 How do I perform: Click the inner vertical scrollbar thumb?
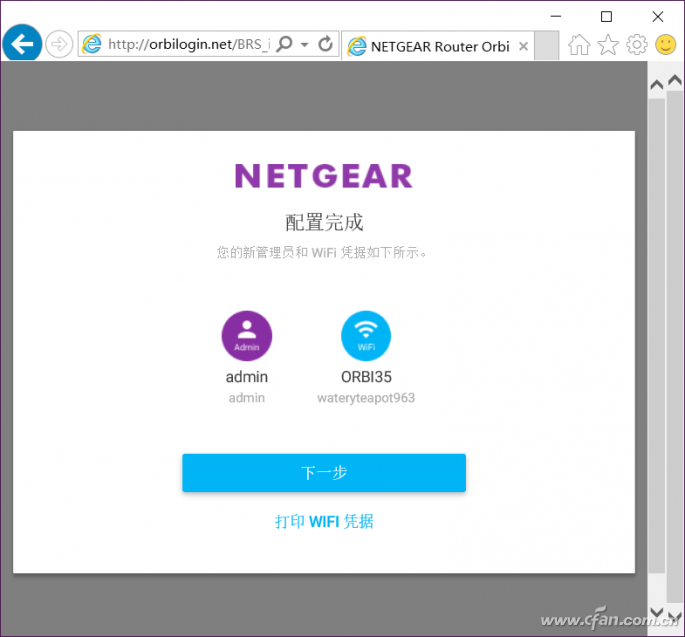click(x=657, y=336)
